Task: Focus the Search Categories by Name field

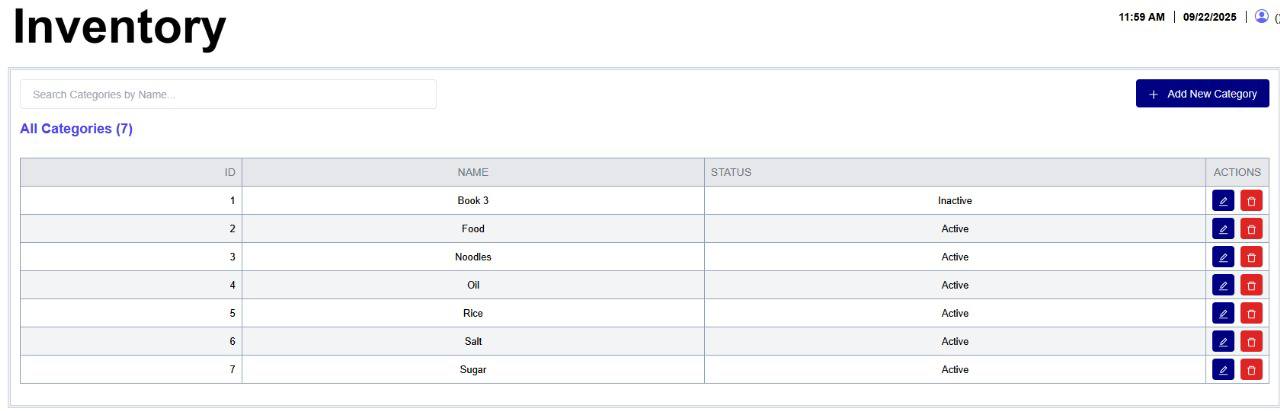Action: pos(228,94)
